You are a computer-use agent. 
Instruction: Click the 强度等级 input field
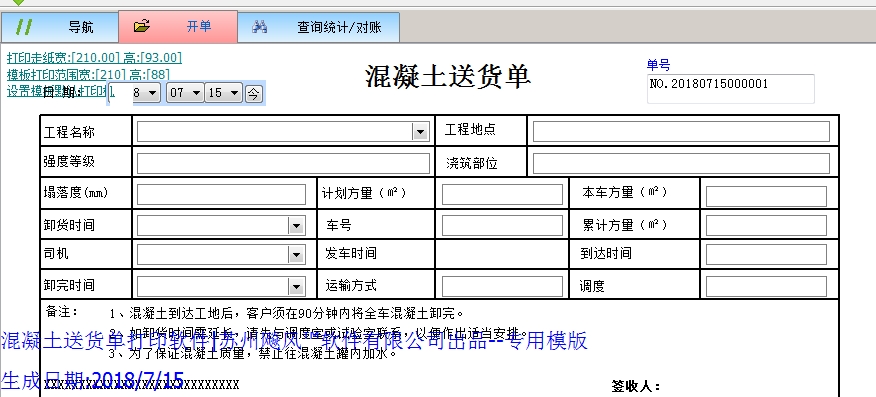(x=283, y=164)
